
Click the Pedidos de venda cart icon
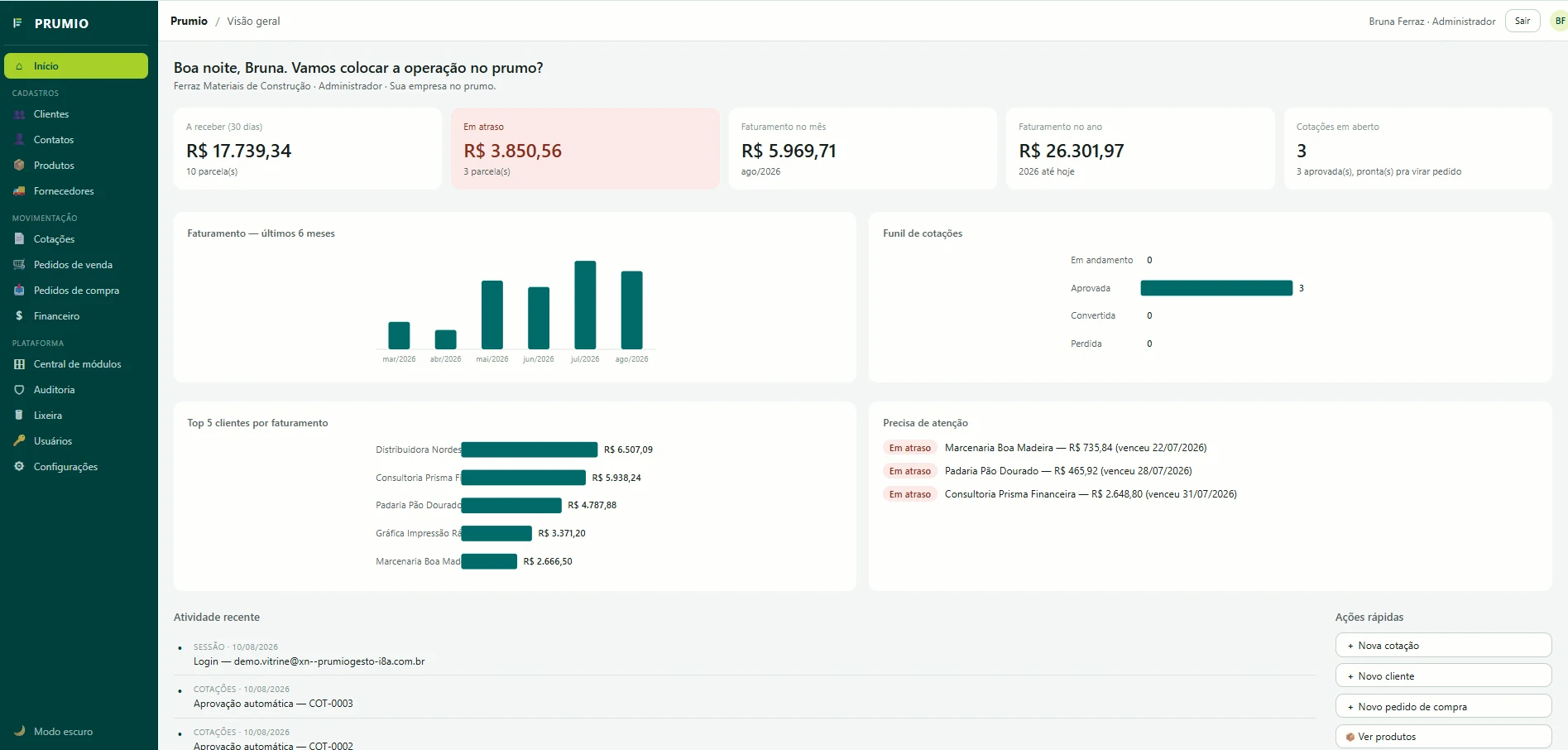tap(19, 265)
